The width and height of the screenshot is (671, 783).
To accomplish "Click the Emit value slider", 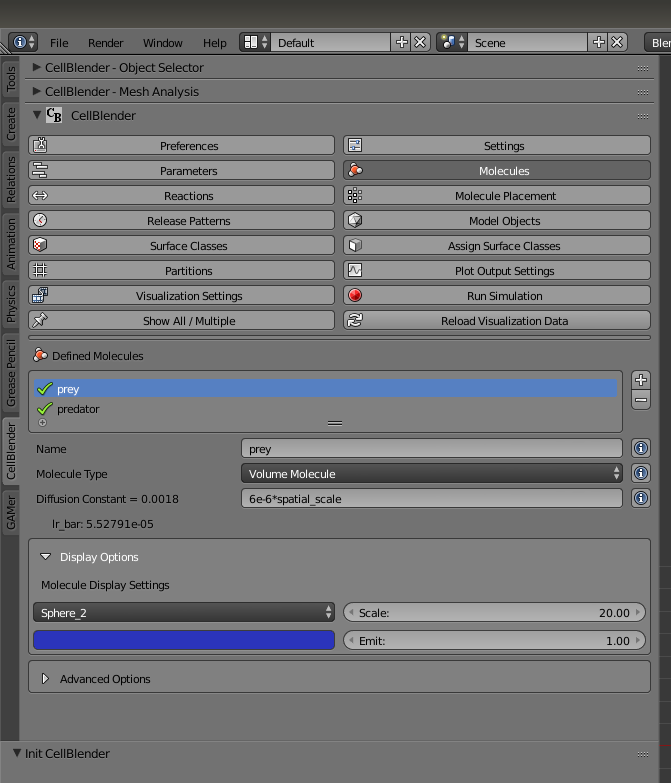I will (494, 640).
